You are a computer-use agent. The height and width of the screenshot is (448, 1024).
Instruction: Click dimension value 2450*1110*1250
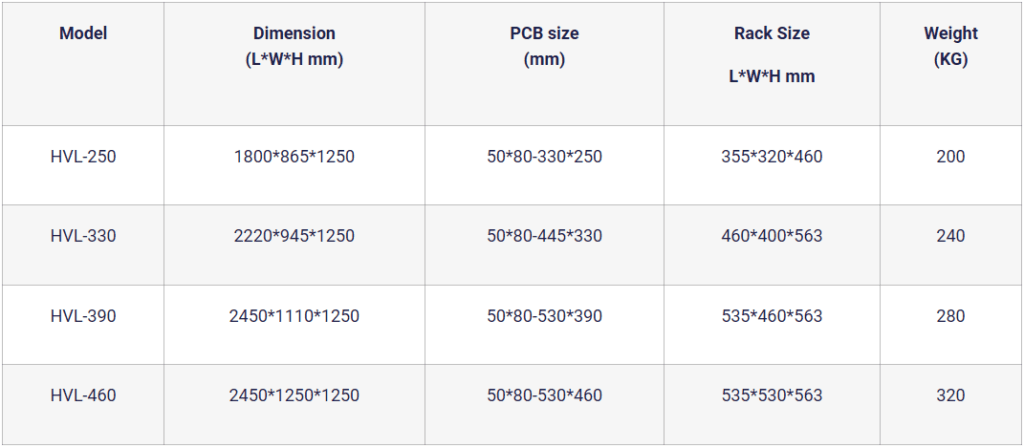click(x=294, y=316)
